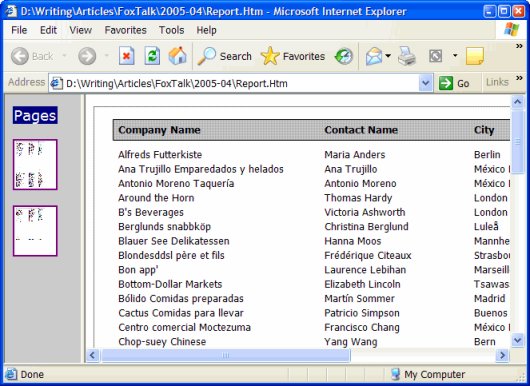Click the Links toolbar label
The image size is (530, 386).
(x=497, y=82)
